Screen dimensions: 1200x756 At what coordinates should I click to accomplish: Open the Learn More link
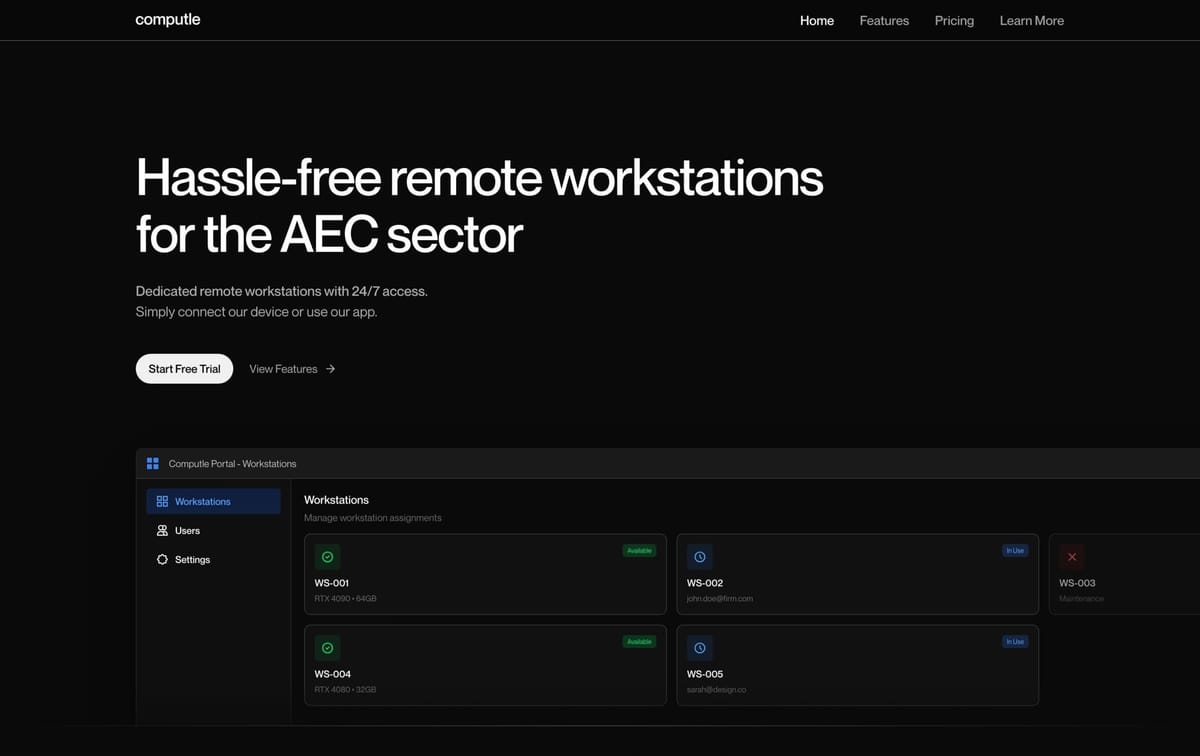1031,20
